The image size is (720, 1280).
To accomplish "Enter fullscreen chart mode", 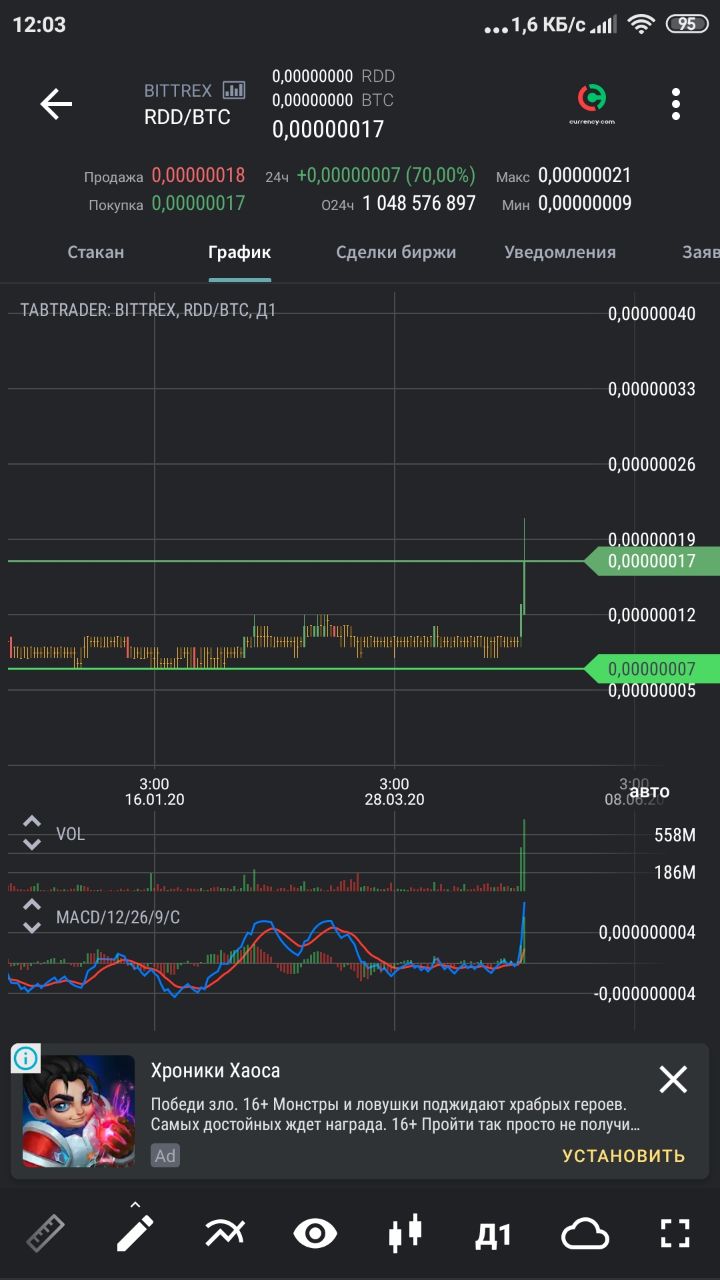I will tap(675, 1233).
